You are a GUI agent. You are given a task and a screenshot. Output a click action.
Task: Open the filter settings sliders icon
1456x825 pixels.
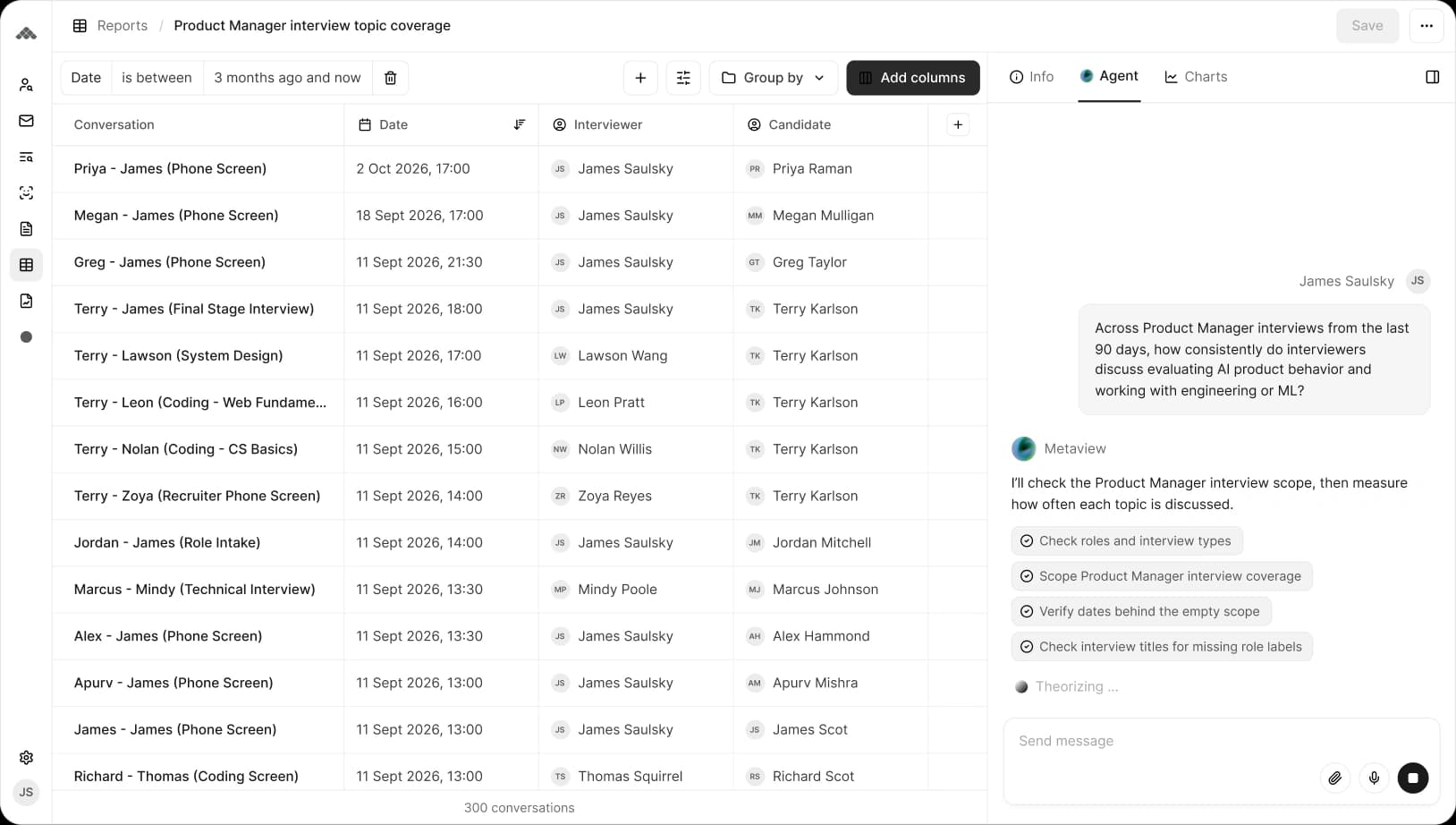(x=683, y=78)
